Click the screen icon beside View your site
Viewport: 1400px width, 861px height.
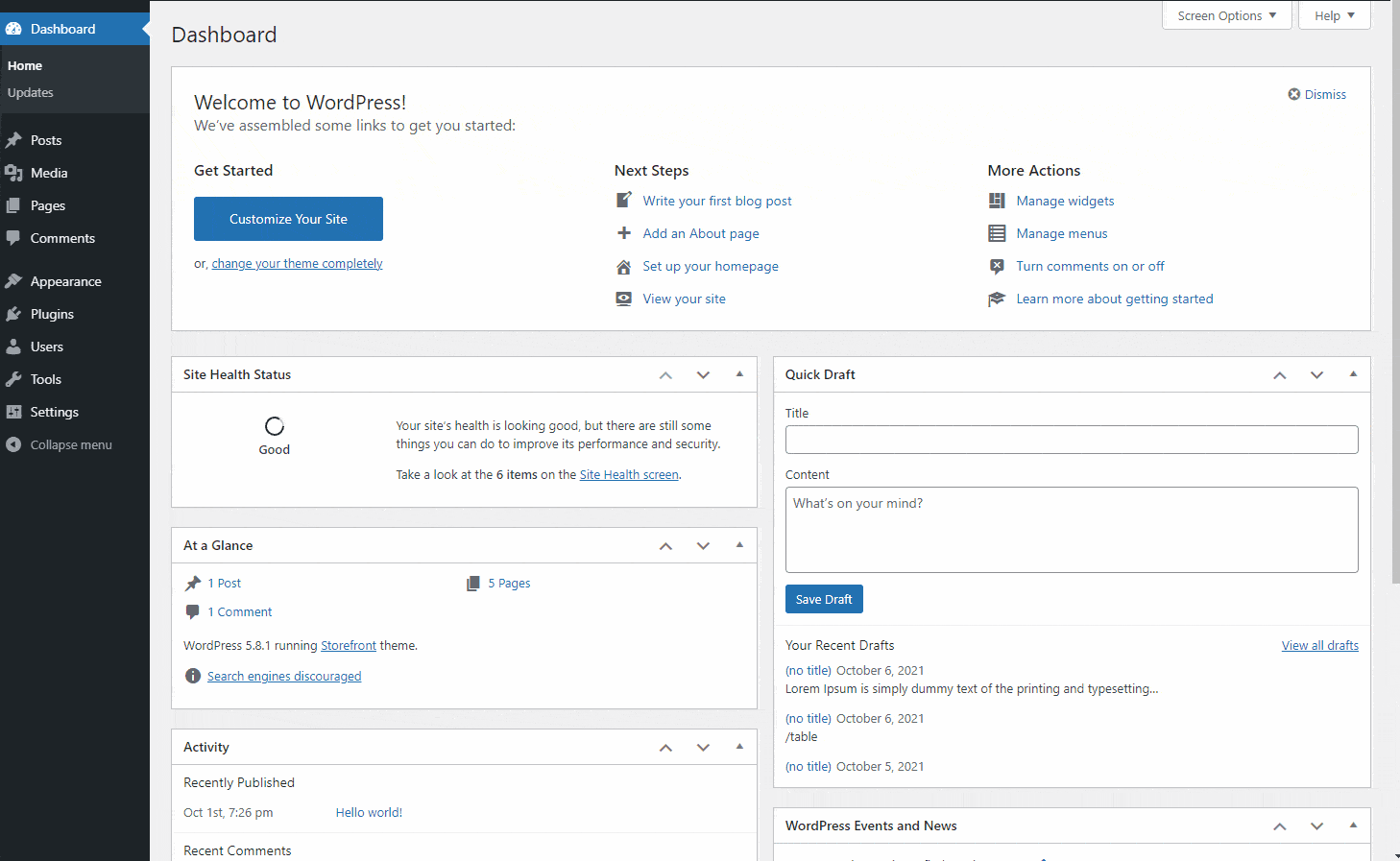624,299
